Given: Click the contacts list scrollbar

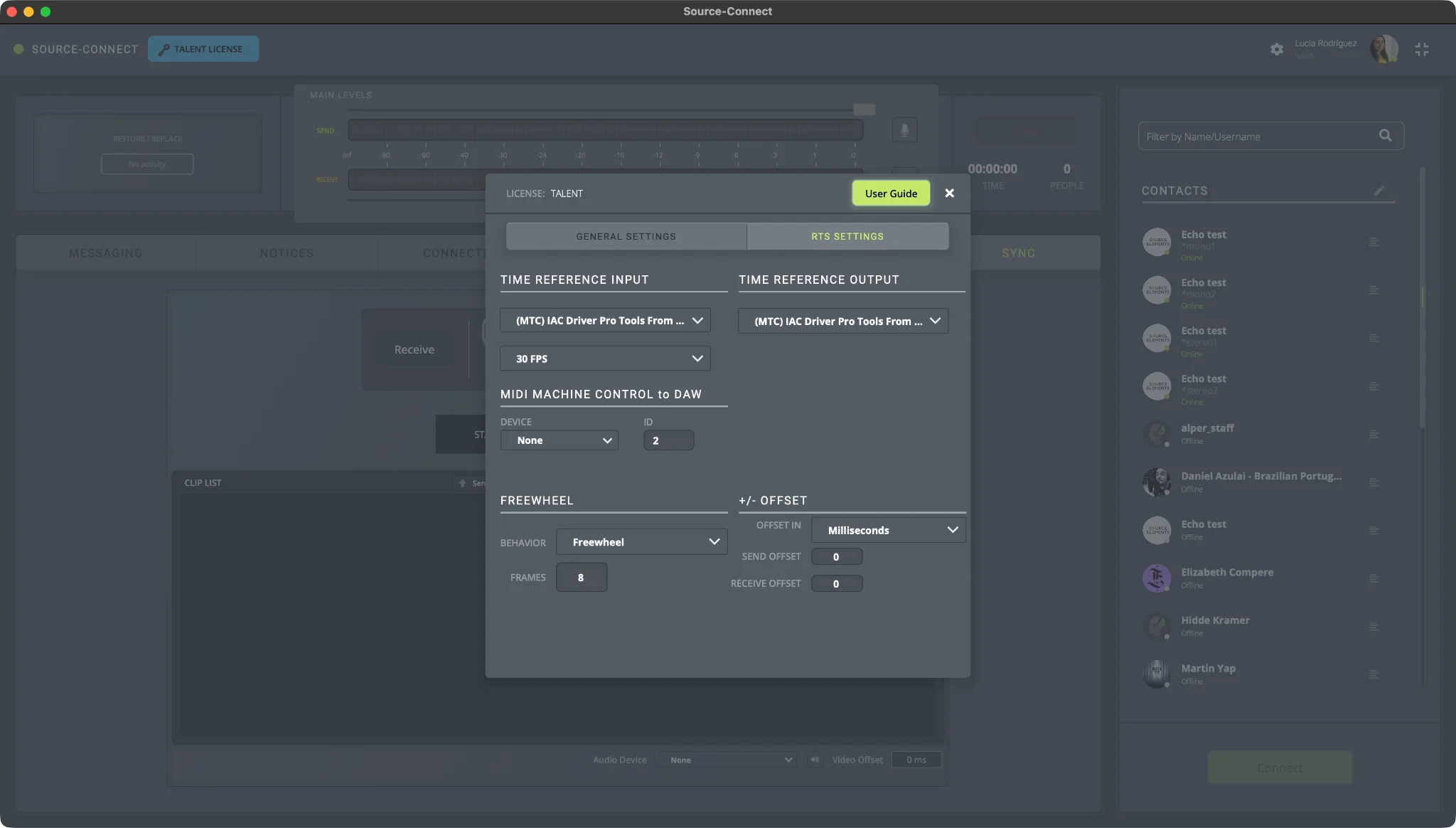Looking at the screenshot, I should (1423, 299).
